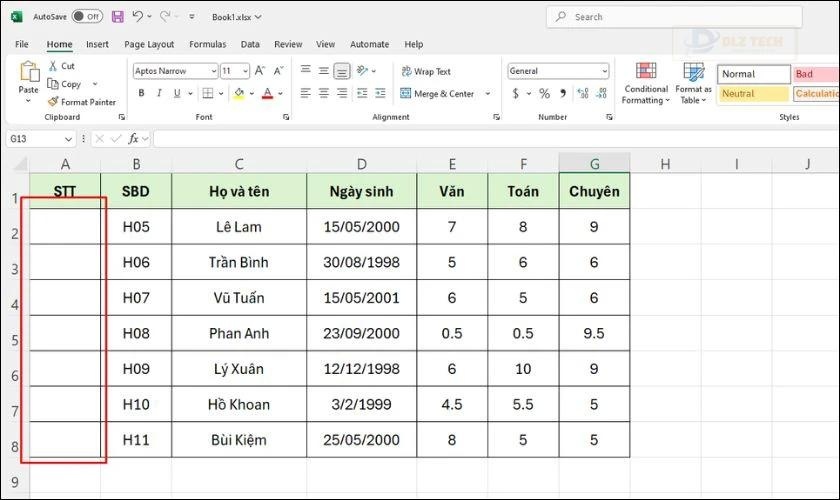The height and width of the screenshot is (500, 840).
Task: Switch to the Review tab
Action: (x=288, y=44)
